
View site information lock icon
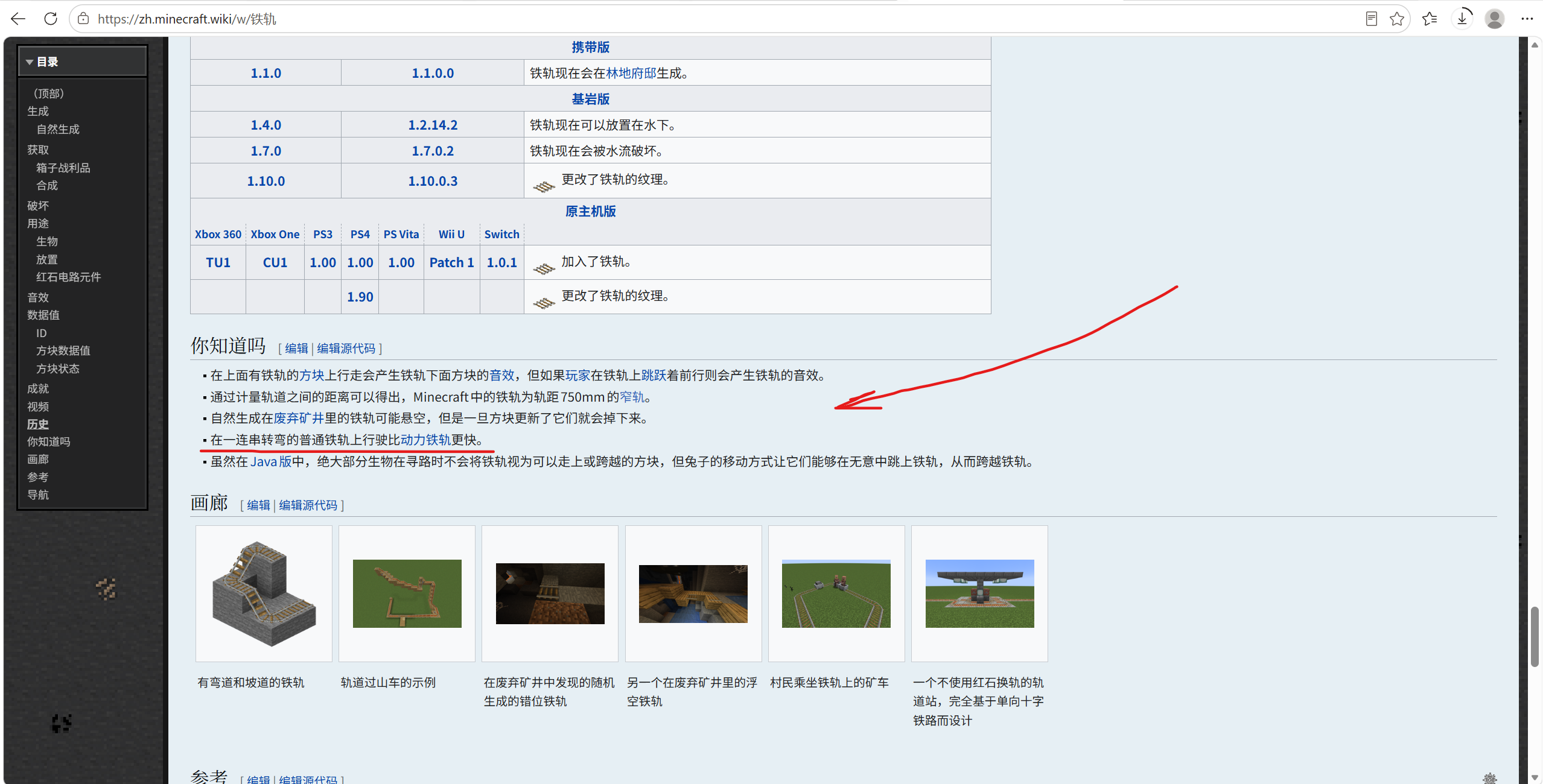tap(84, 19)
